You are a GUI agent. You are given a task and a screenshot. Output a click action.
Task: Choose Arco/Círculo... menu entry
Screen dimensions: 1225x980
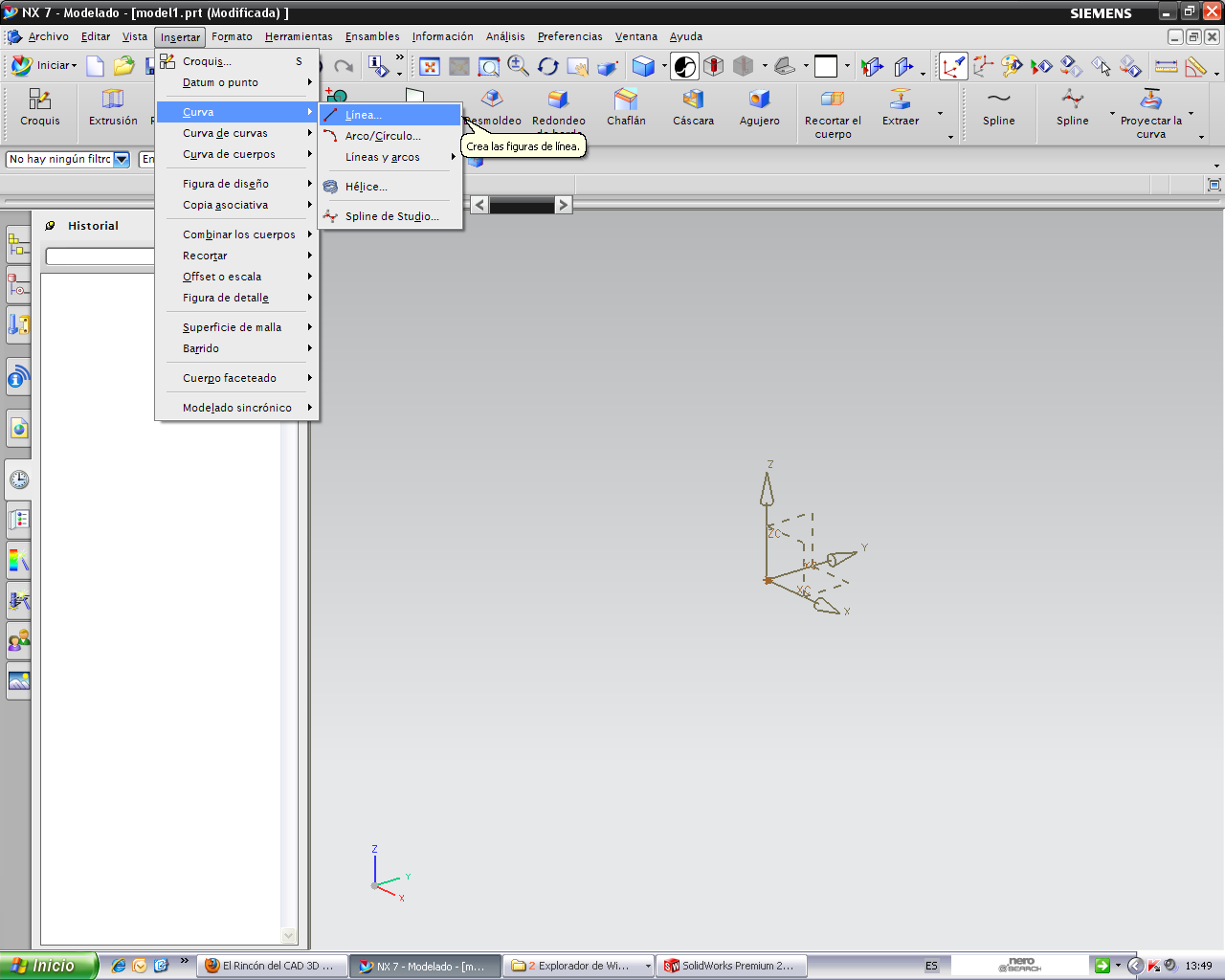click(390, 136)
